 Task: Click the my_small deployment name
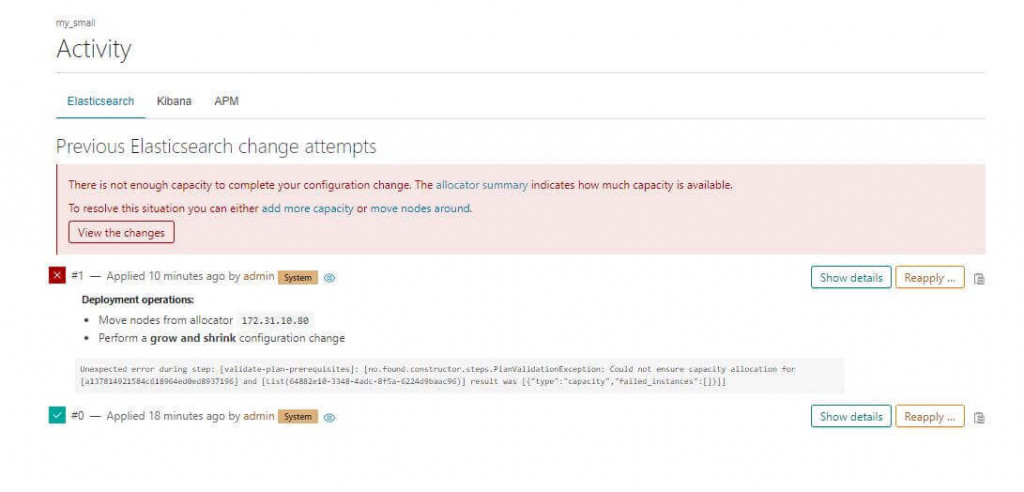pos(76,23)
